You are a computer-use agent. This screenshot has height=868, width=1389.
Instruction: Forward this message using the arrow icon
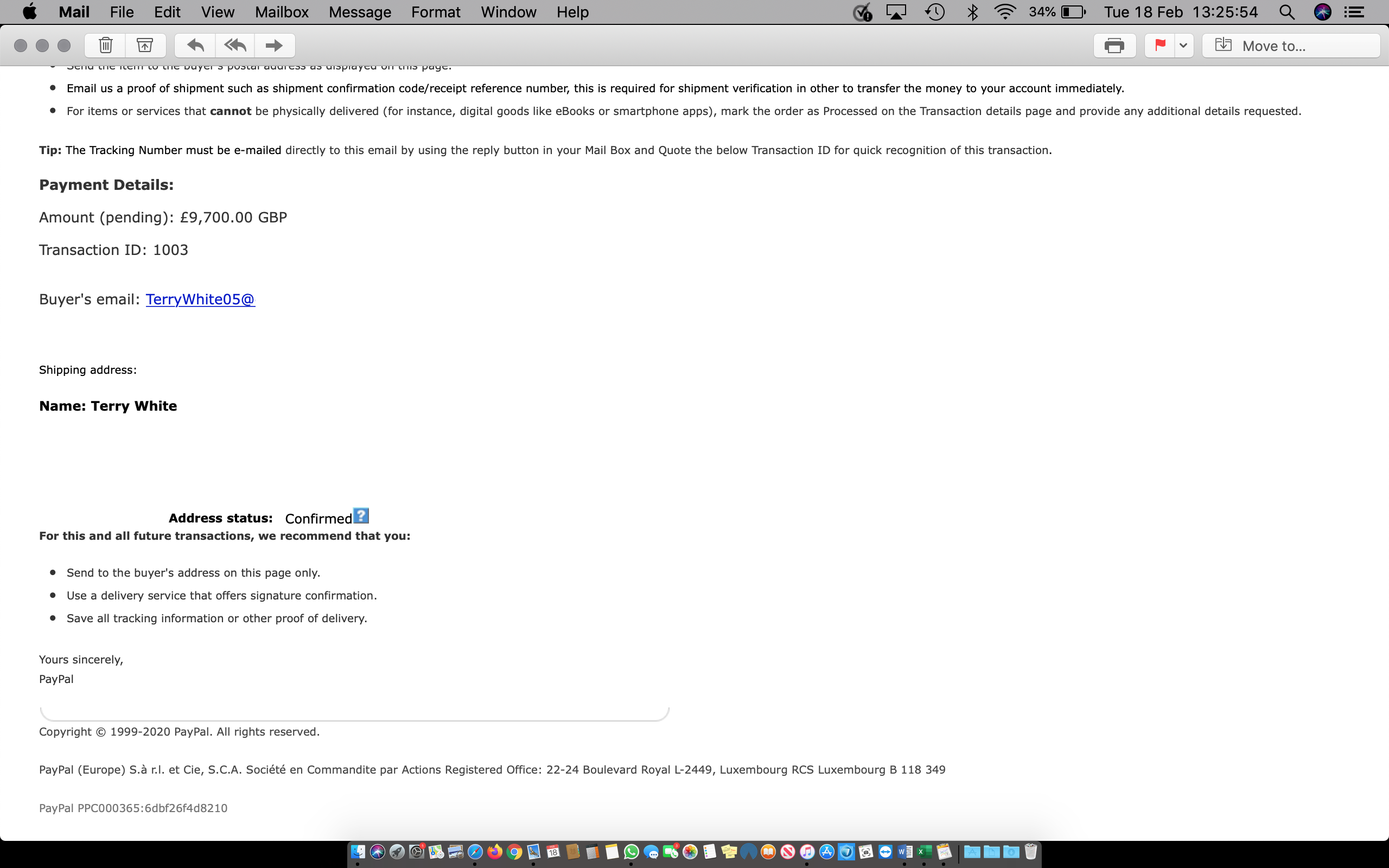click(275, 46)
